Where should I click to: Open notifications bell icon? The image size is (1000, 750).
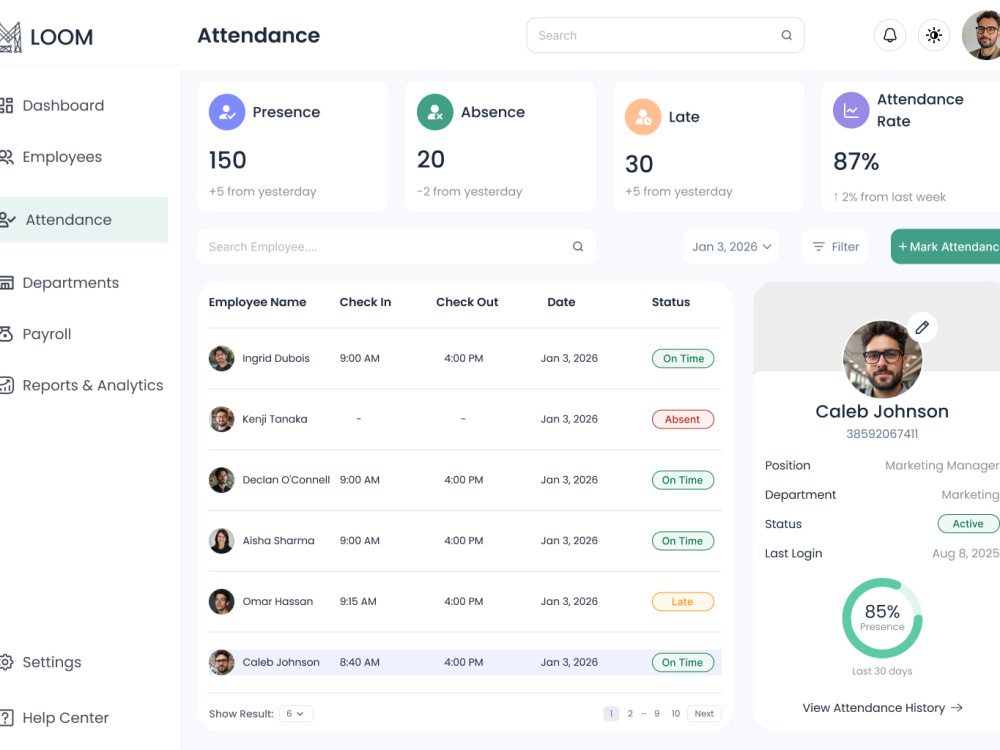click(x=890, y=35)
